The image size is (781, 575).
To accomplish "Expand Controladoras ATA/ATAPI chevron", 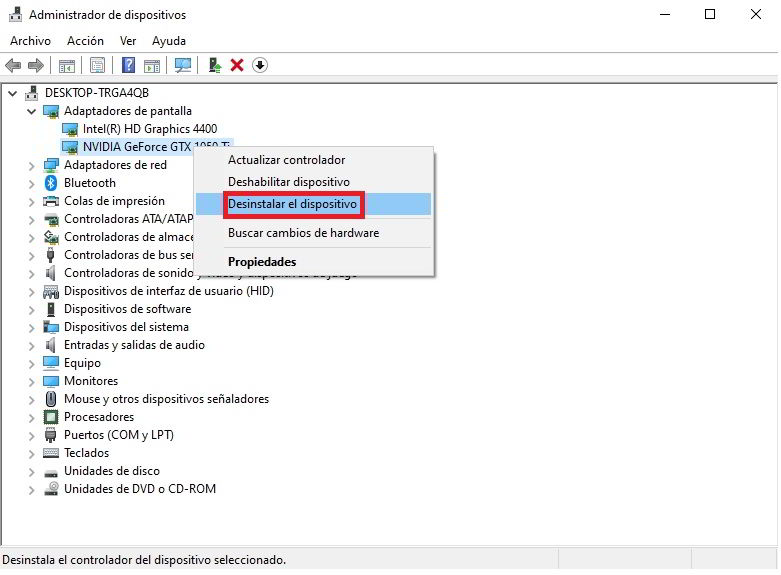I will tap(31, 220).
